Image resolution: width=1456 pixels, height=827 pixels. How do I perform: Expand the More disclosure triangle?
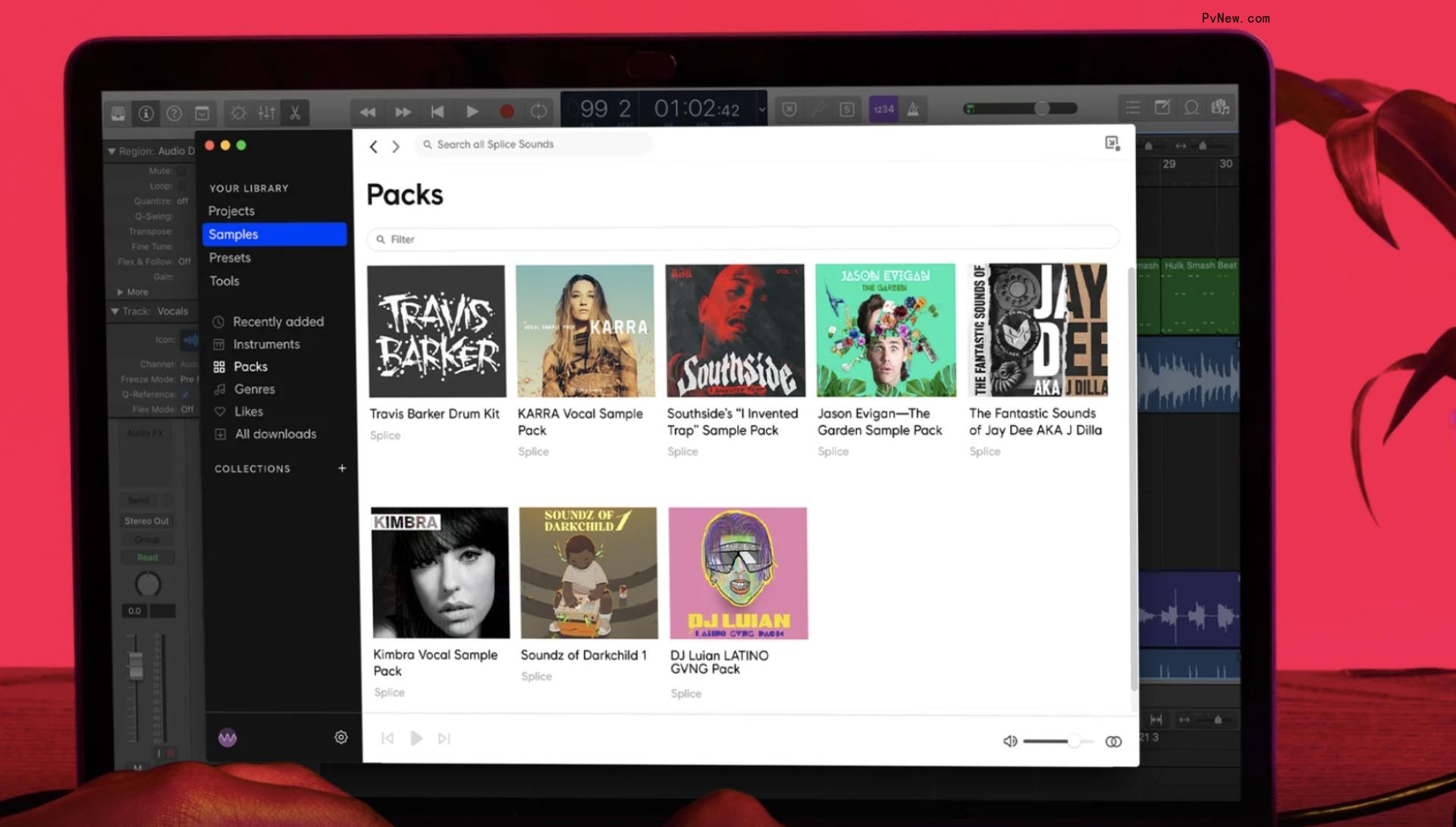pos(121,292)
